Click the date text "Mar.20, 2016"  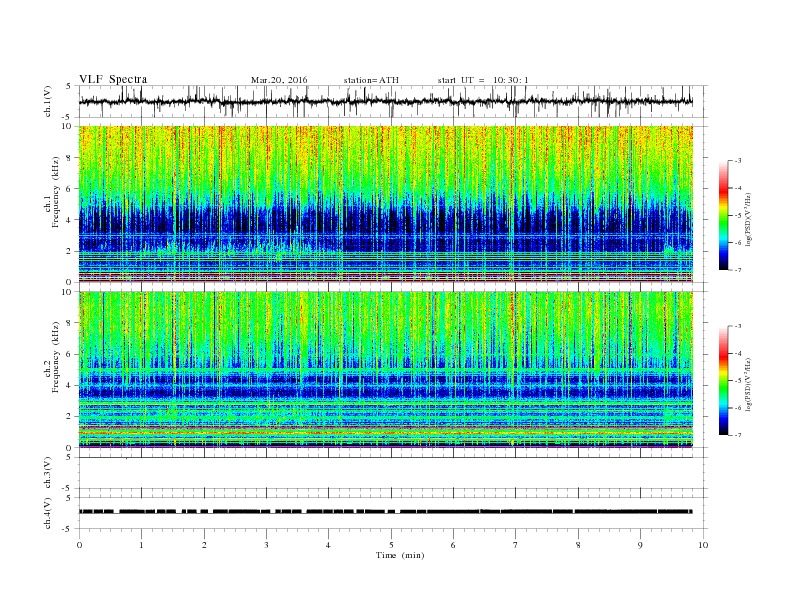[x=279, y=80]
